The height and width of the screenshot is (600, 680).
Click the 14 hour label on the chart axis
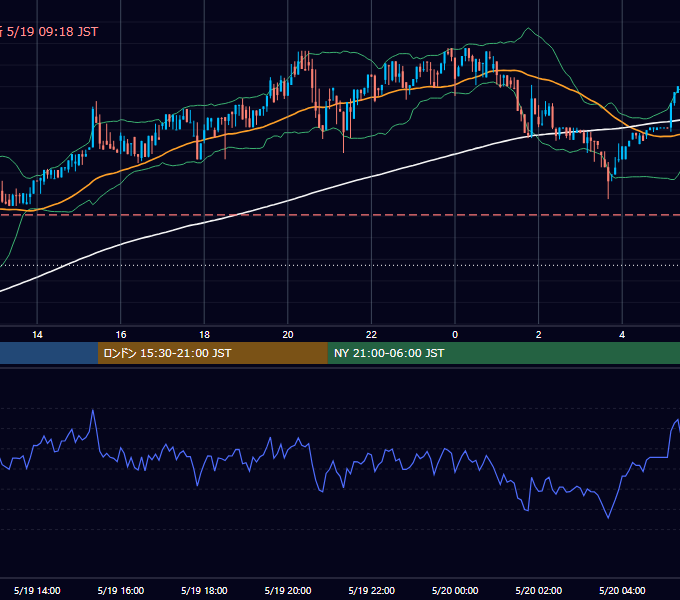coord(37,335)
